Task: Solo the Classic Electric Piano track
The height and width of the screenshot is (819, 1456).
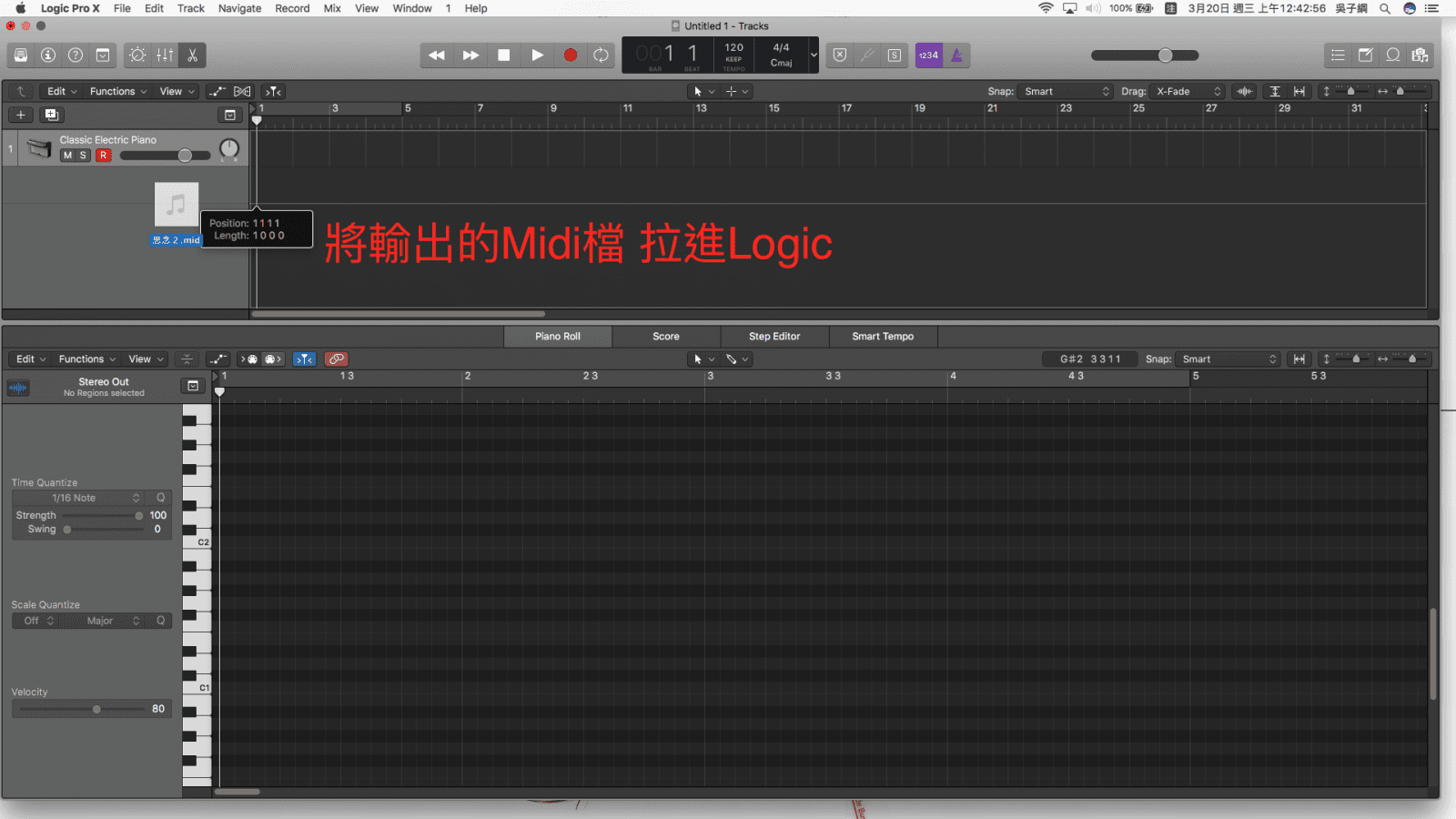Action: 83,156
